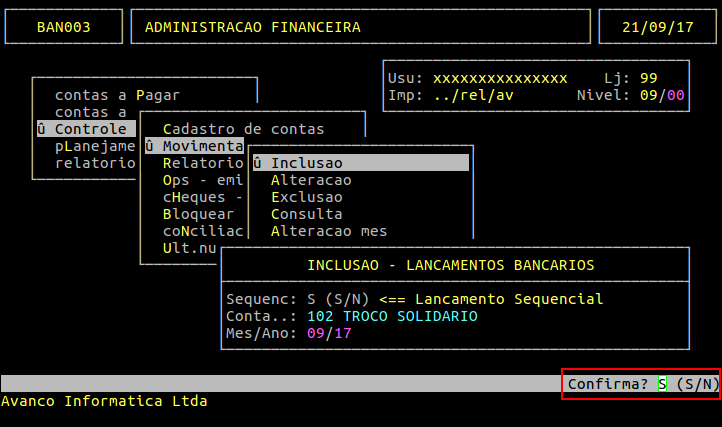Choose Alteracao in the submenu
This screenshot has width=722, height=427.
coord(311,180)
